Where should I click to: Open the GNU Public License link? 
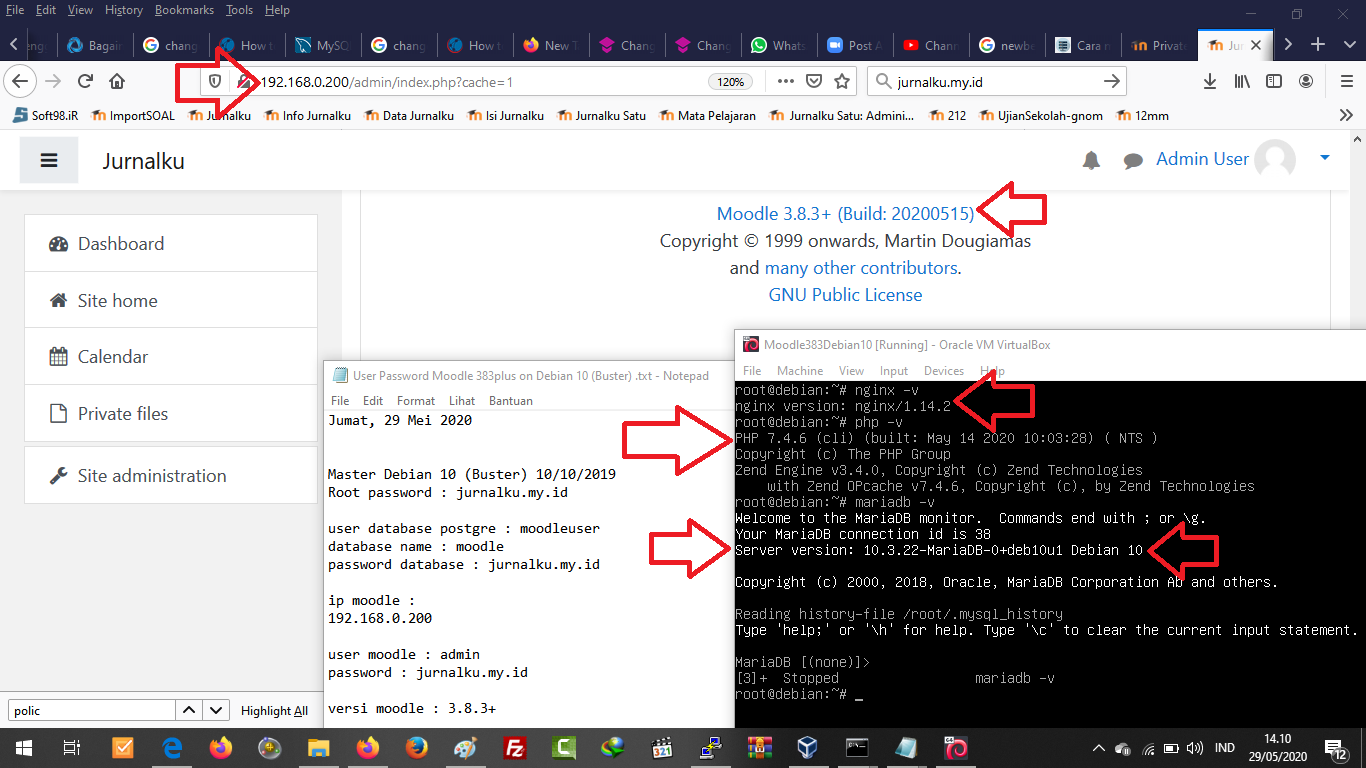845,295
